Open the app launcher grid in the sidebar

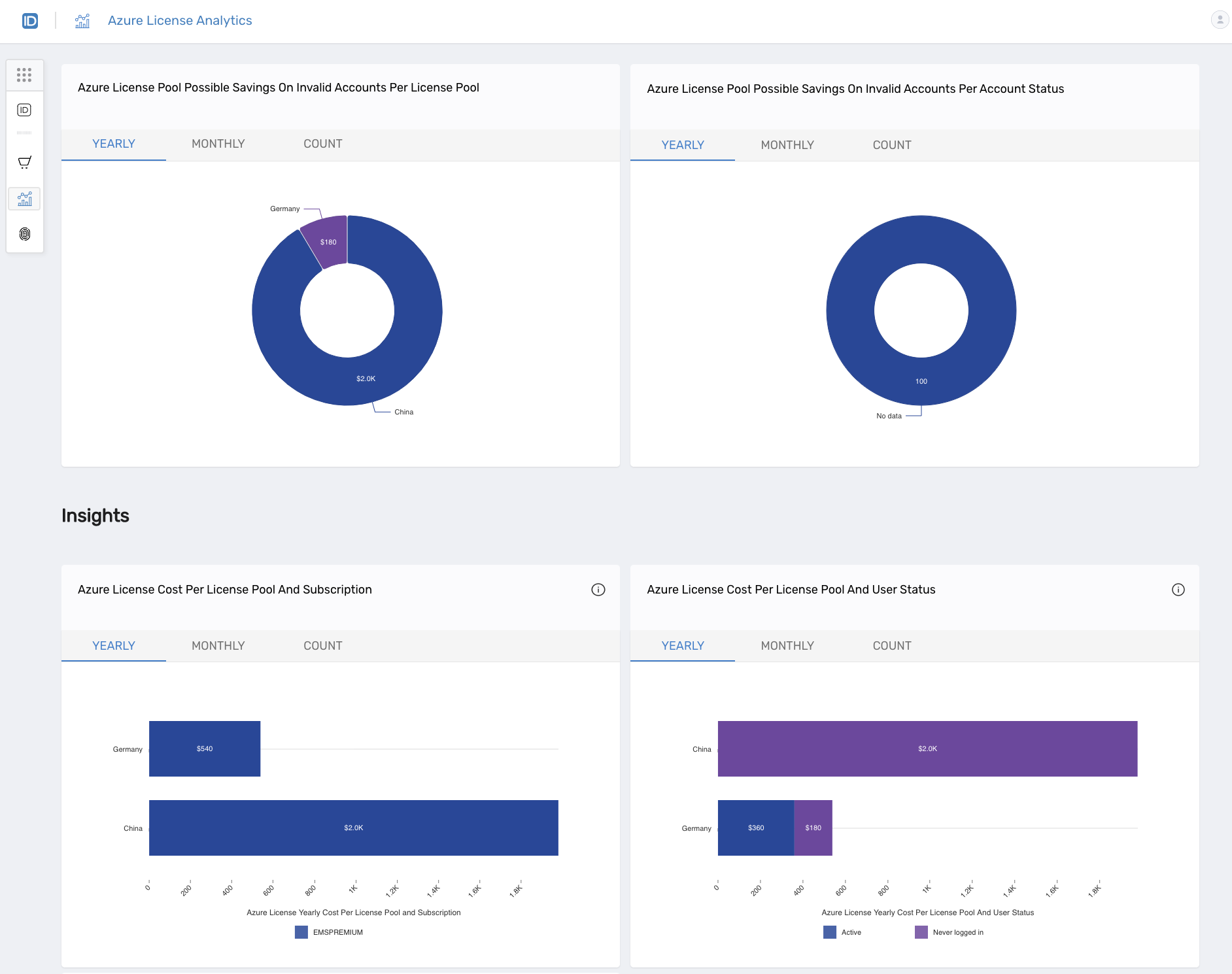pos(24,75)
